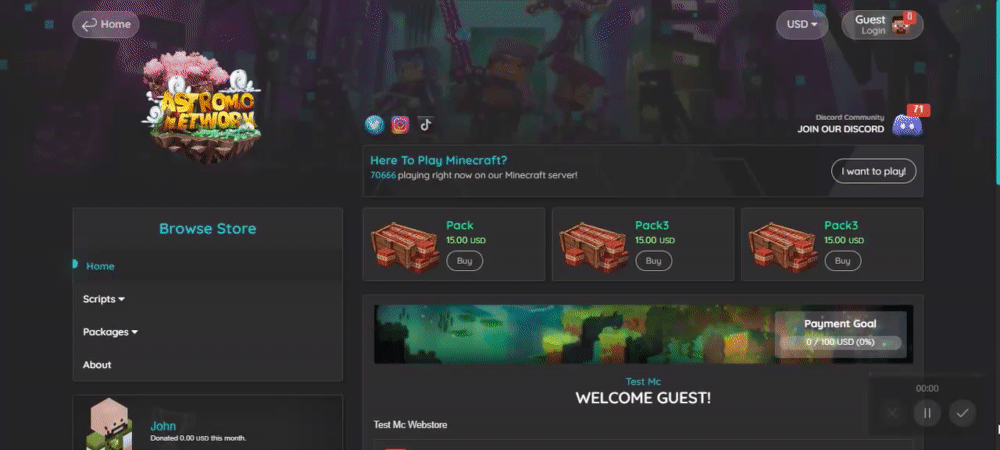Click the I want to play! button
Viewport: 1000px width, 450px height.
pyautogui.click(x=873, y=171)
